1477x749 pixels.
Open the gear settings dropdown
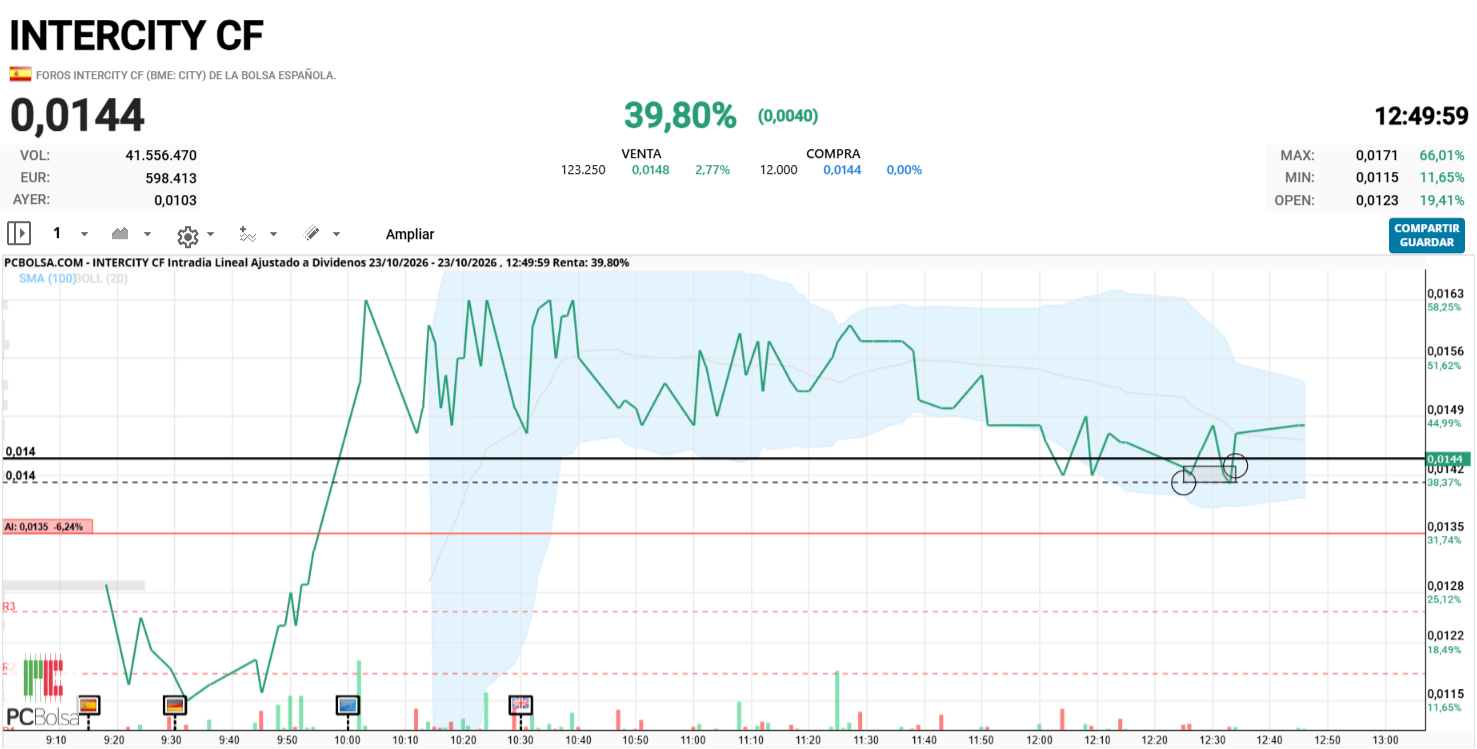(195, 235)
